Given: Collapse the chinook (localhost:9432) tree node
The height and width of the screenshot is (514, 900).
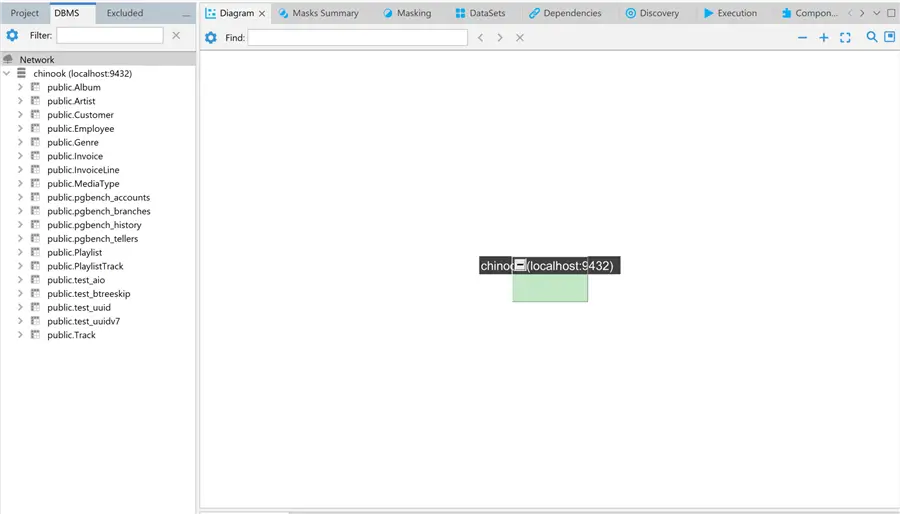Looking at the screenshot, I should click(x=6, y=73).
